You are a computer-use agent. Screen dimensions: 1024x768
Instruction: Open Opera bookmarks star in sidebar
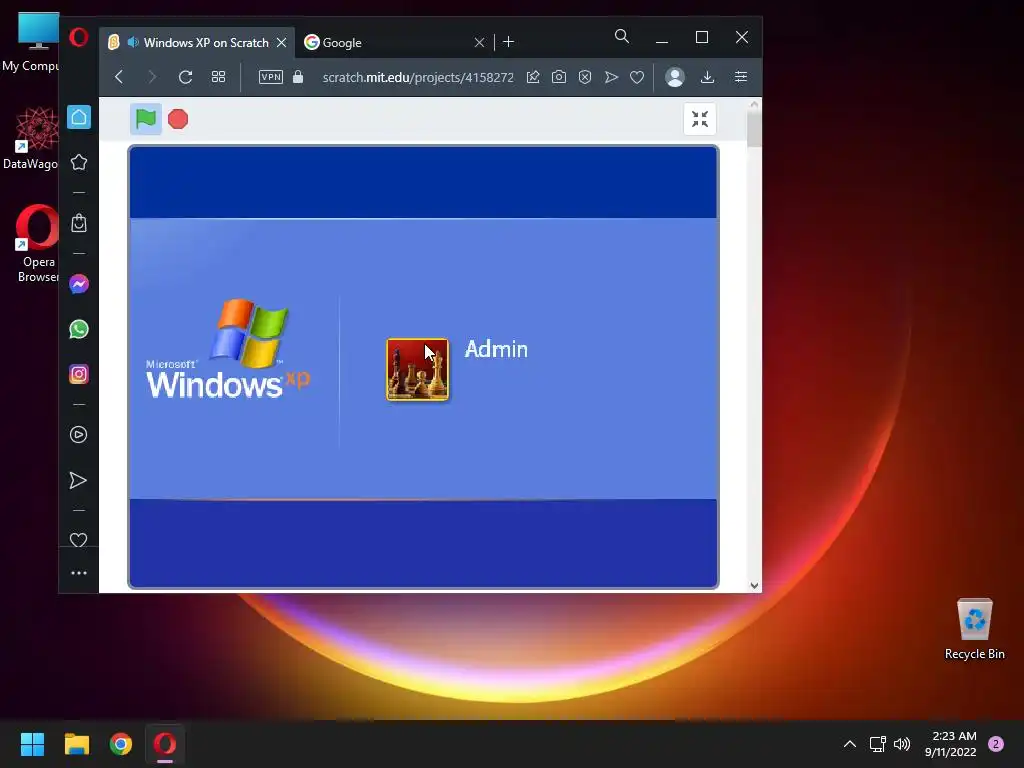79,162
